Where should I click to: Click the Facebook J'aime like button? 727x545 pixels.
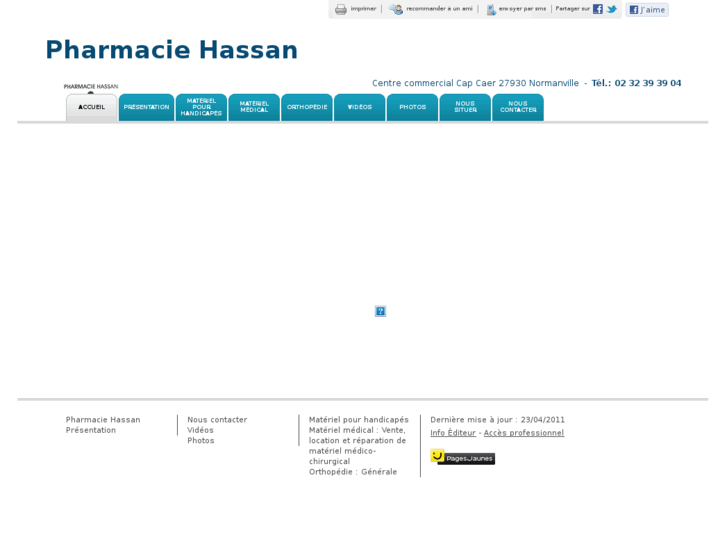(647, 10)
